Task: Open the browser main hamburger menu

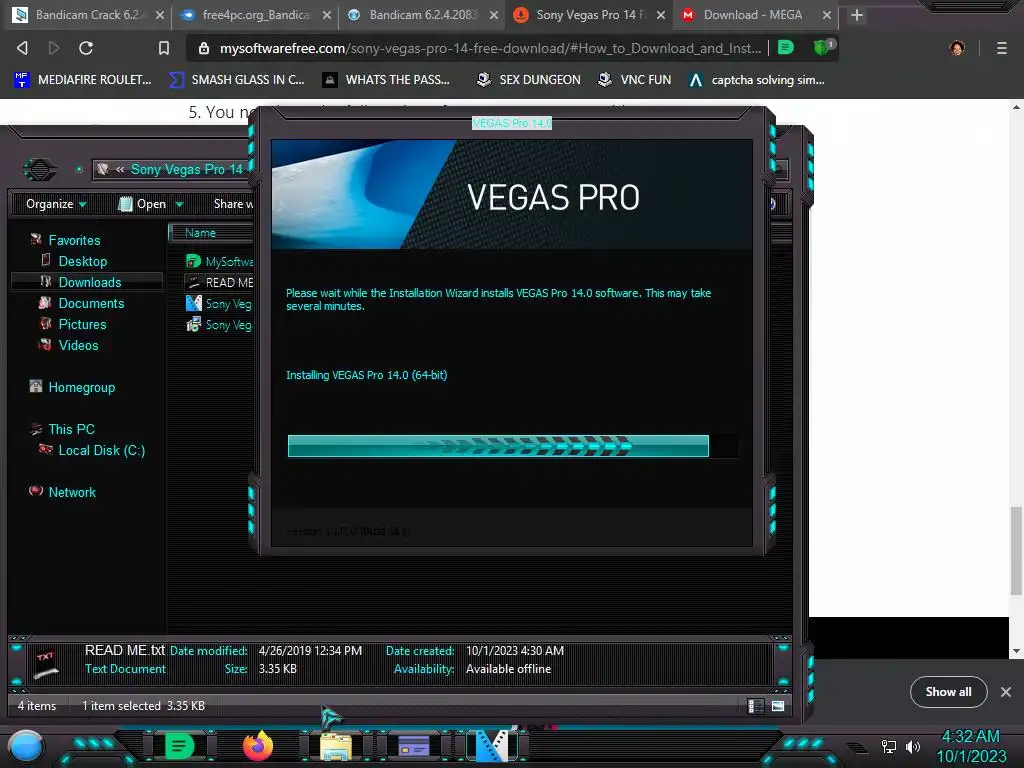Action: pos(1001,48)
